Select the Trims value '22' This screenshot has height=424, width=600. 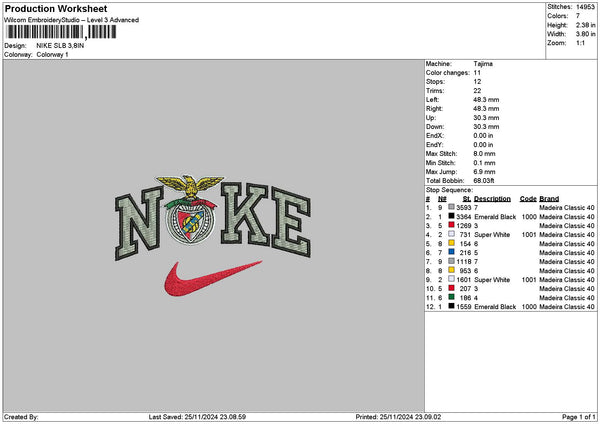[478, 91]
